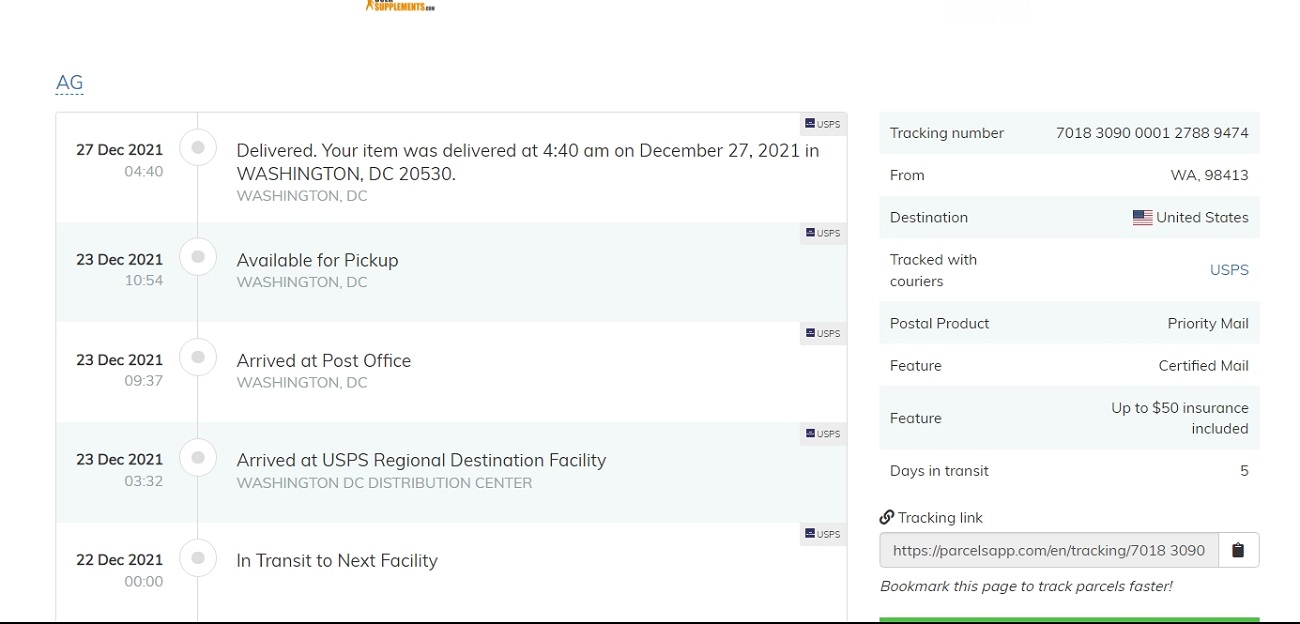Open the USPS courier link
1300x624 pixels.
click(1229, 270)
